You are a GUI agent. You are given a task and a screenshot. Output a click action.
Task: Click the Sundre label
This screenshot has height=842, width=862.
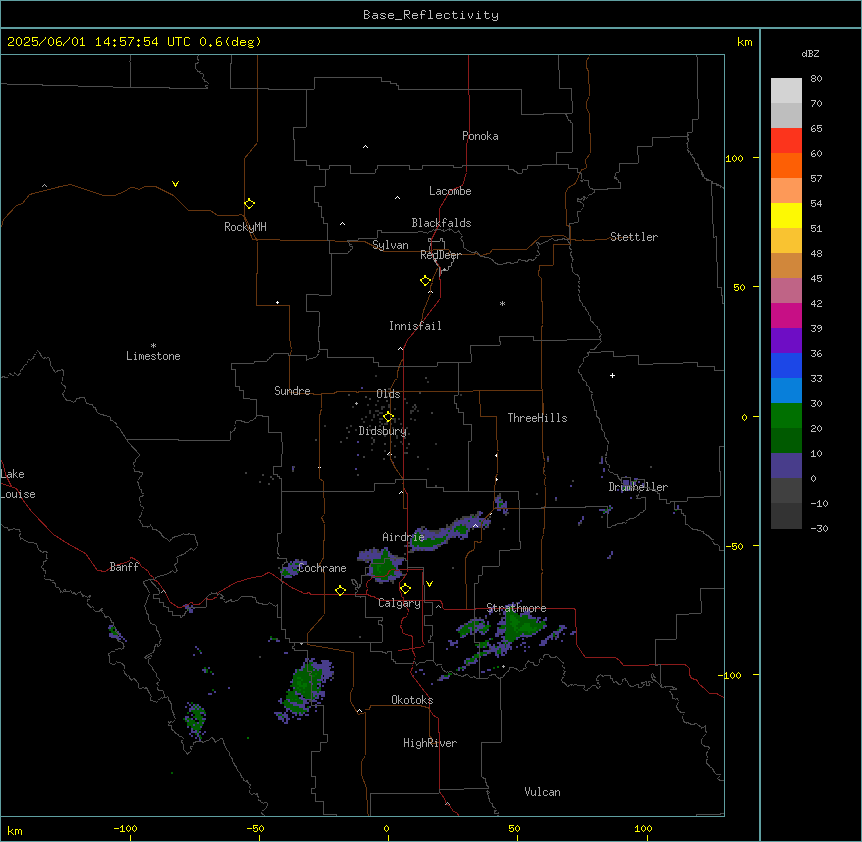[x=292, y=391]
